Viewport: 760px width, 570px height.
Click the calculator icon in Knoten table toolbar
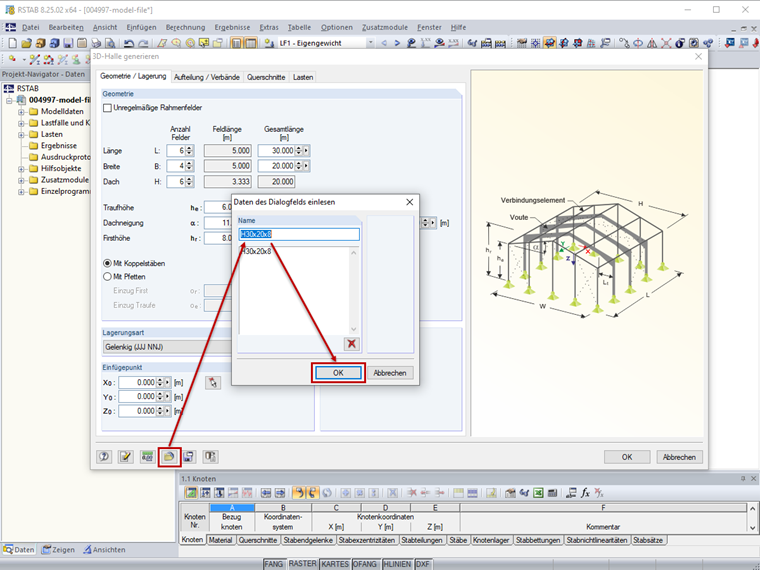click(x=552, y=493)
